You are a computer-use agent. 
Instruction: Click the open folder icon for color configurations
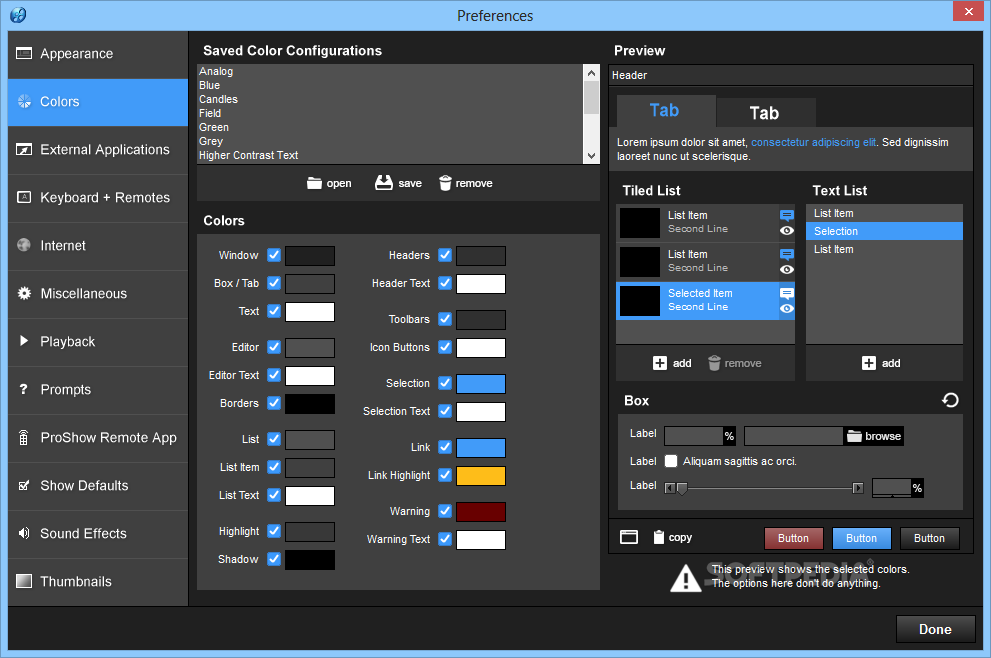pos(314,183)
